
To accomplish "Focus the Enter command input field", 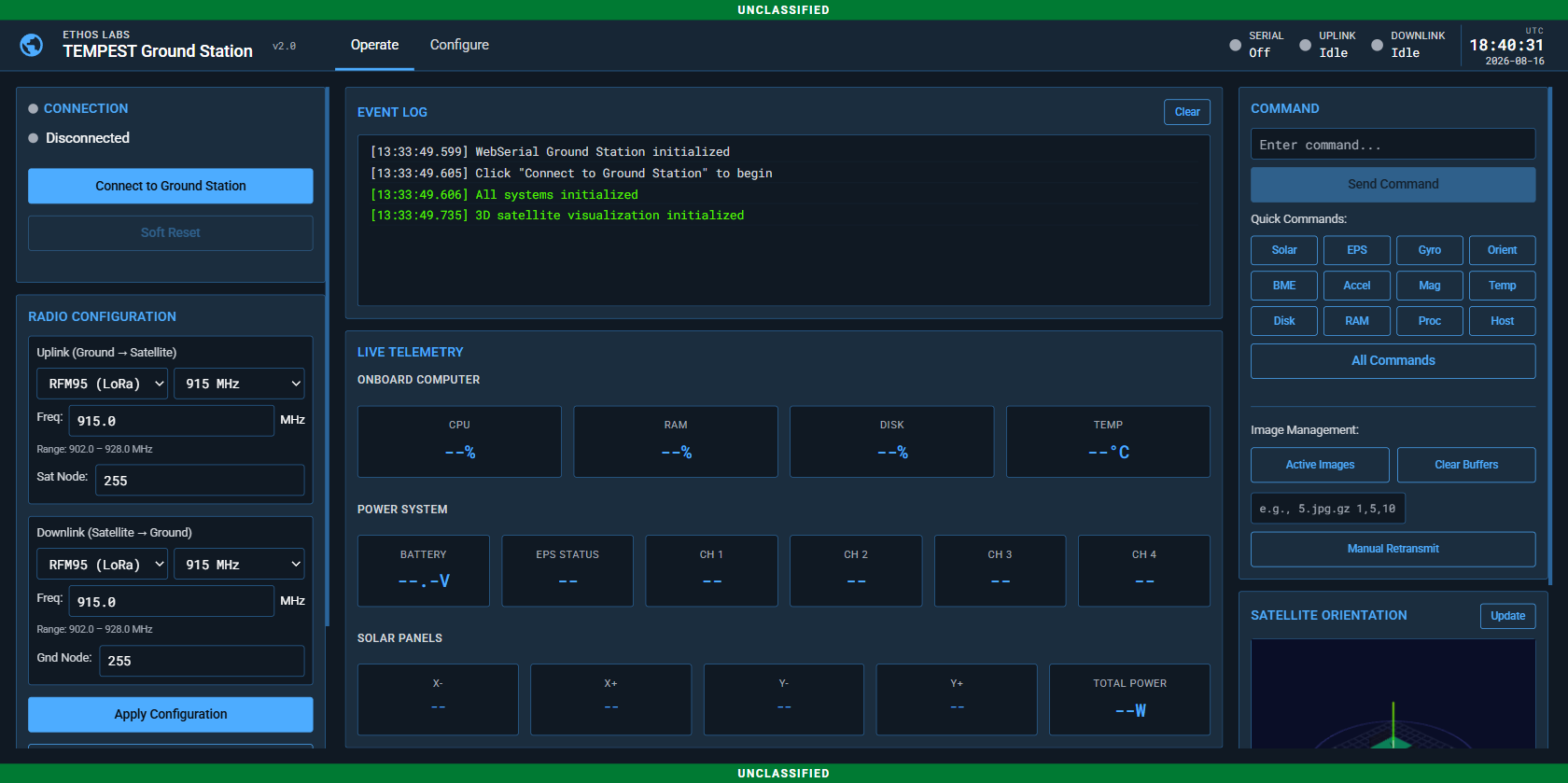I will tap(1393, 145).
